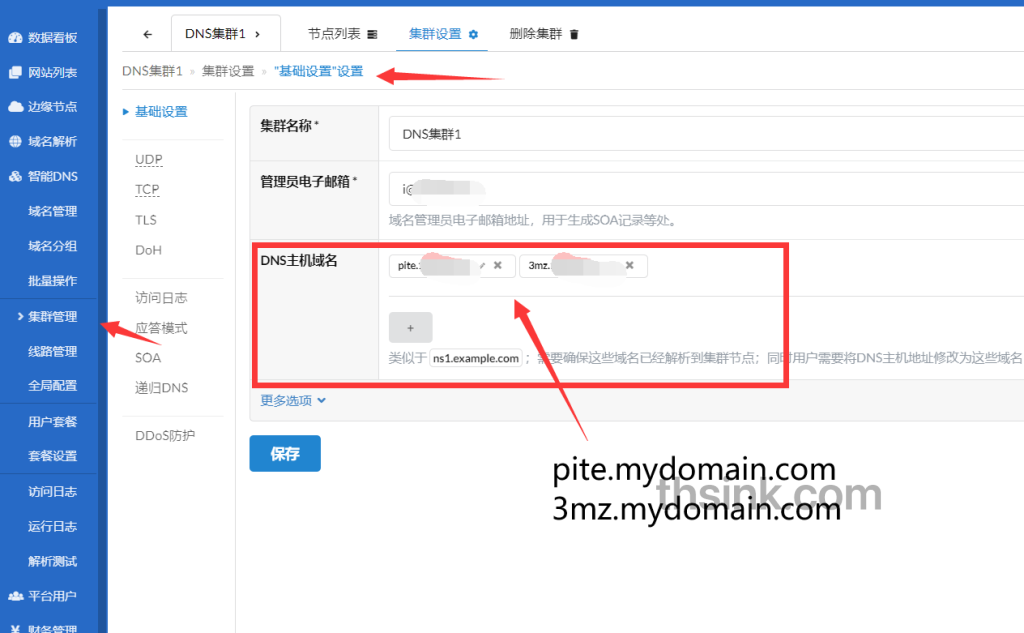Click the ns1.example.com example chip
The width and height of the screenshot is (1024, 633).
(475, 357)
